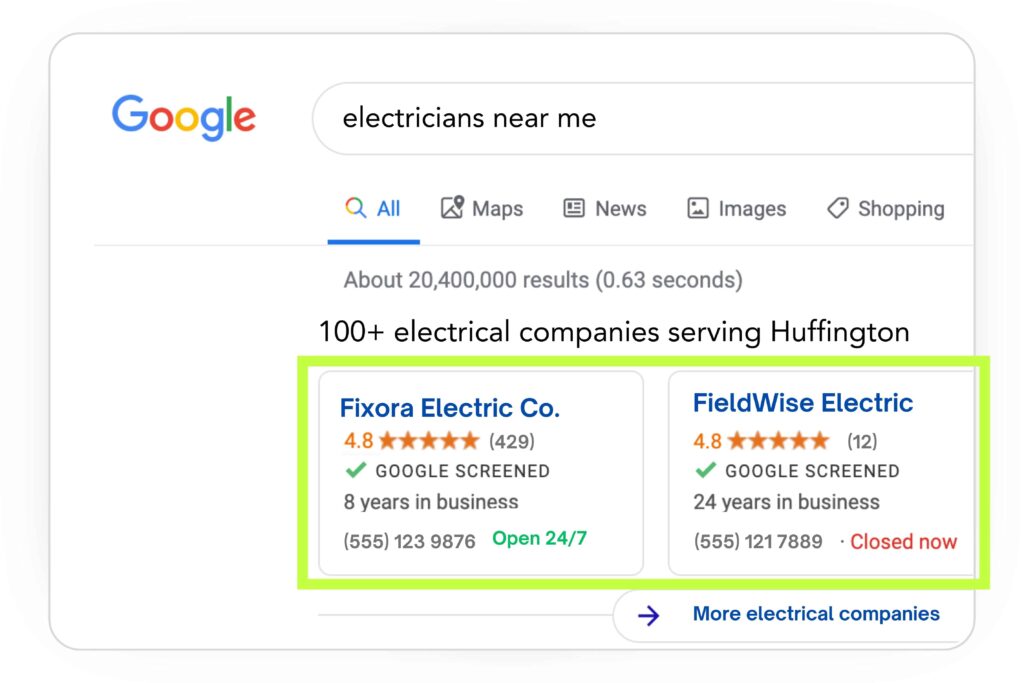Select the Shopping tag icon

tap(836, 207)
